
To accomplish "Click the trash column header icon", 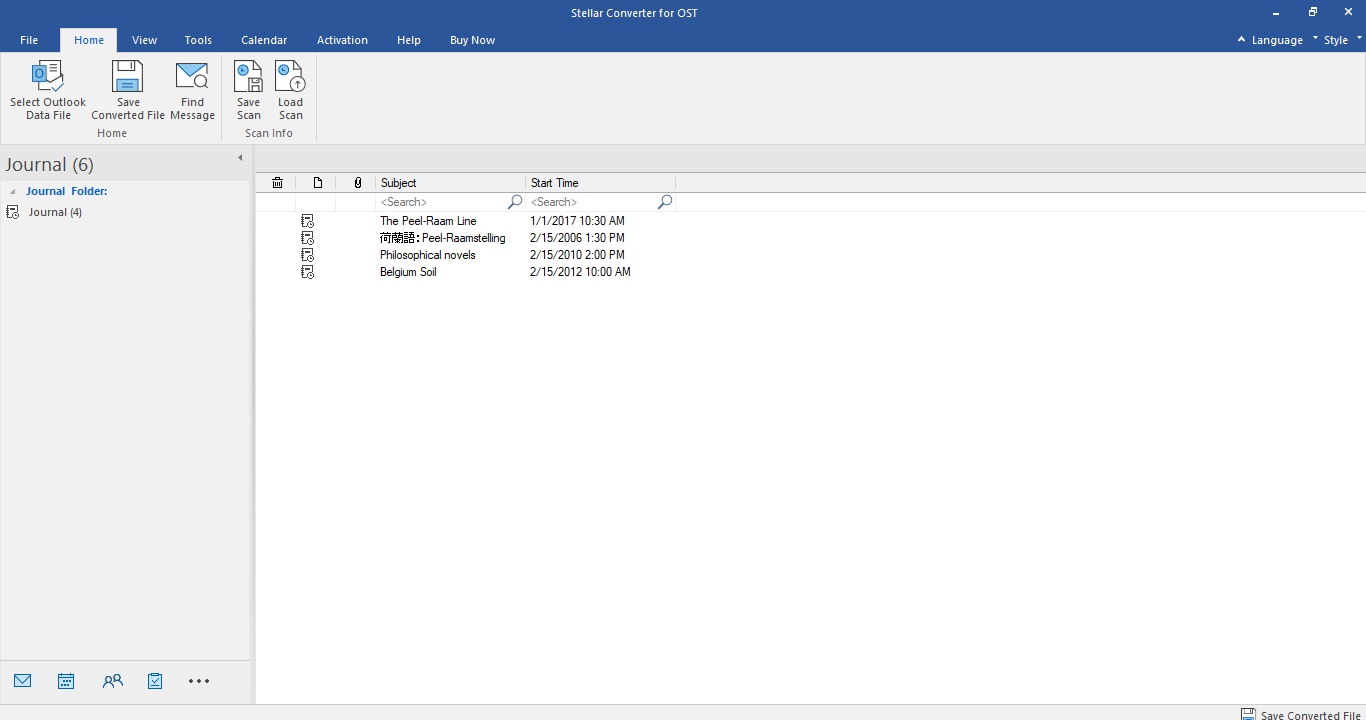I will click(x=277, y=183).
